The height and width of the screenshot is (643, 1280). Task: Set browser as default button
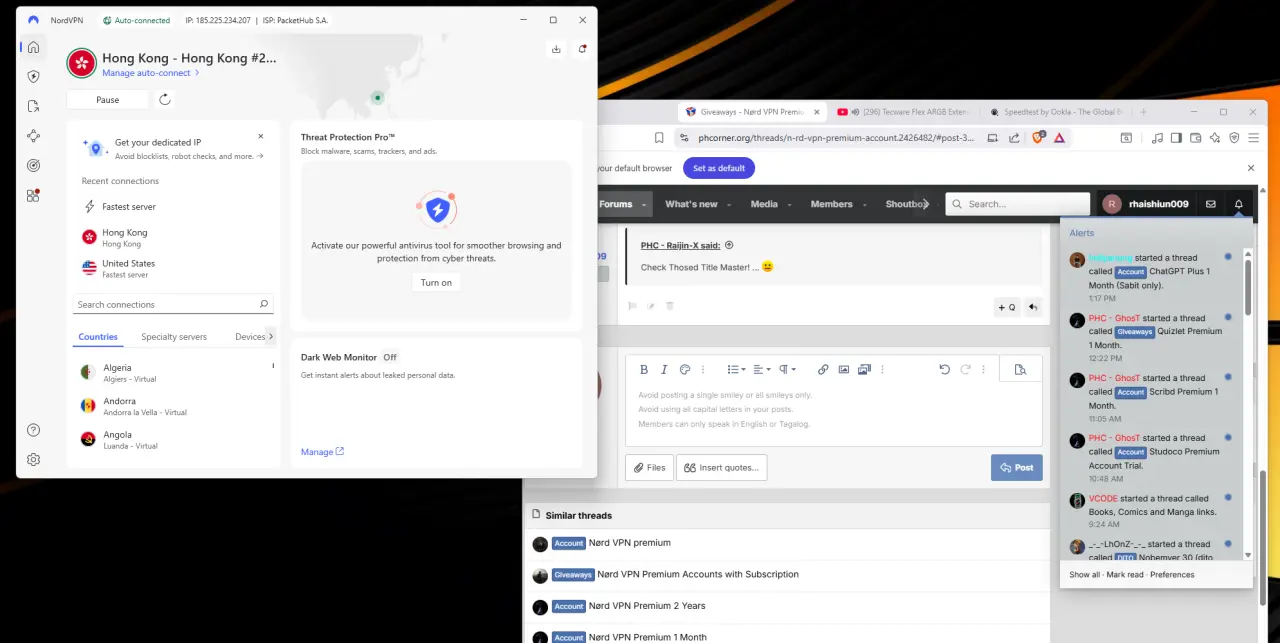(x=719, y=168)
